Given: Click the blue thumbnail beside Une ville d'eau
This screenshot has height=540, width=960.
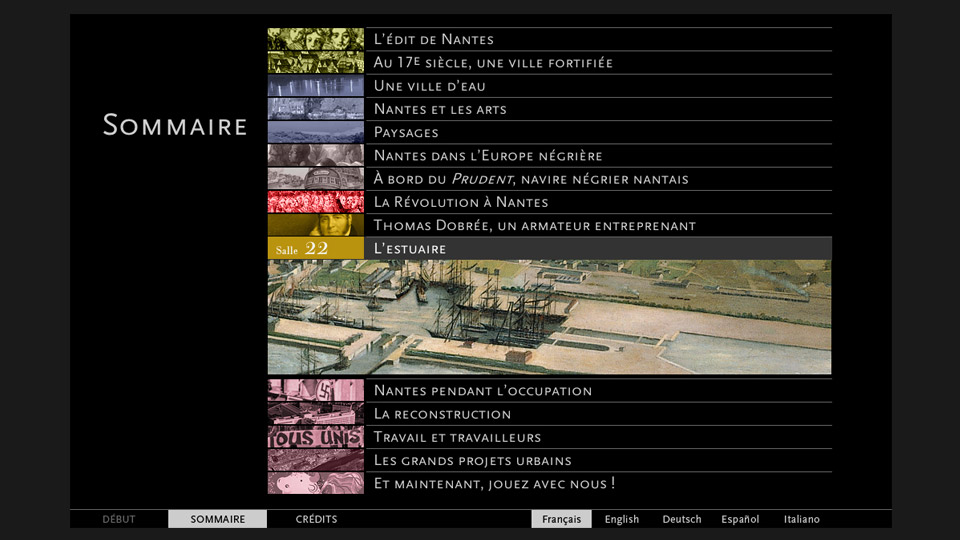Looking at the screenshot, I should pos(316,86).
